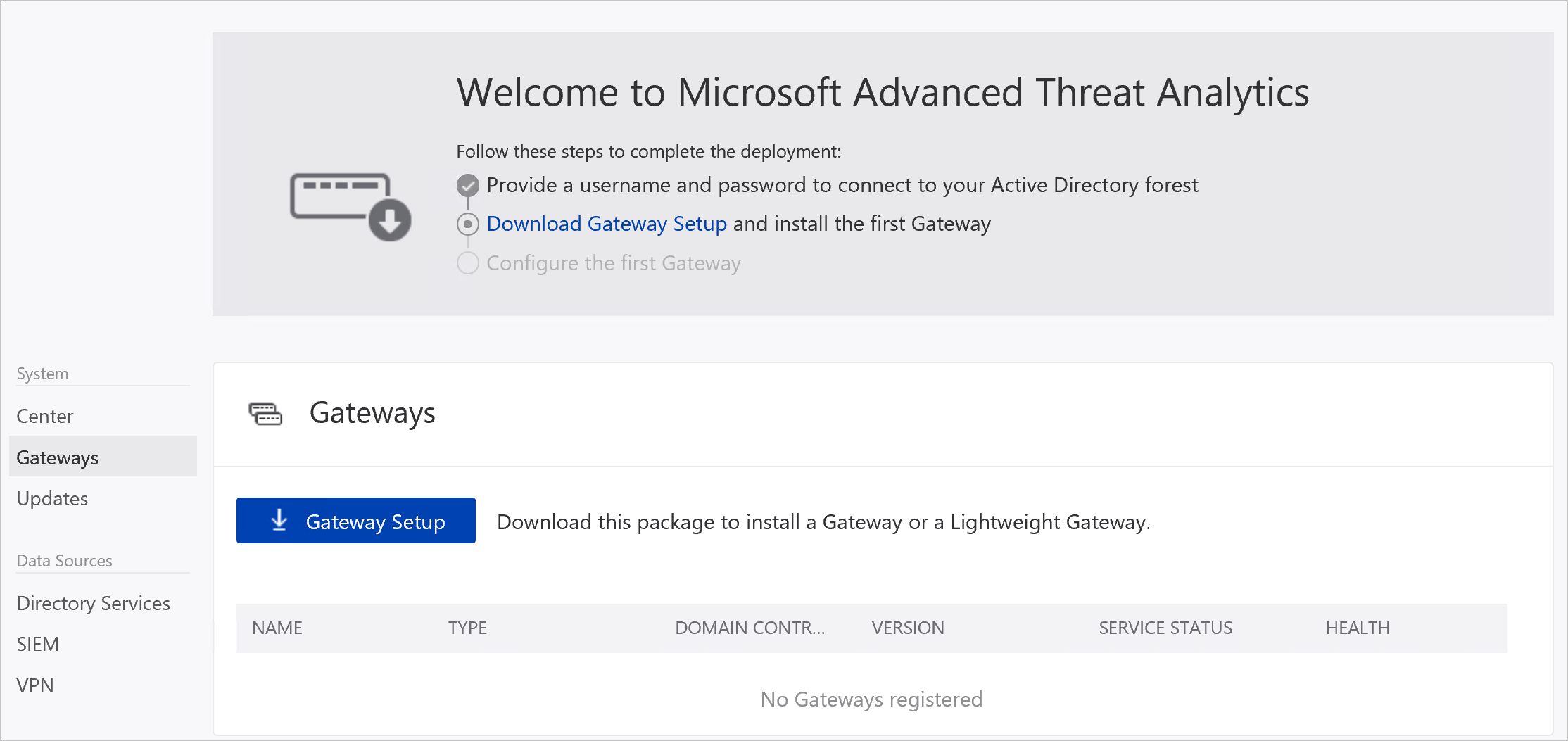
Task: Sort by the VERSION column header
Action: pyautogui.click(x=908, y=628)
